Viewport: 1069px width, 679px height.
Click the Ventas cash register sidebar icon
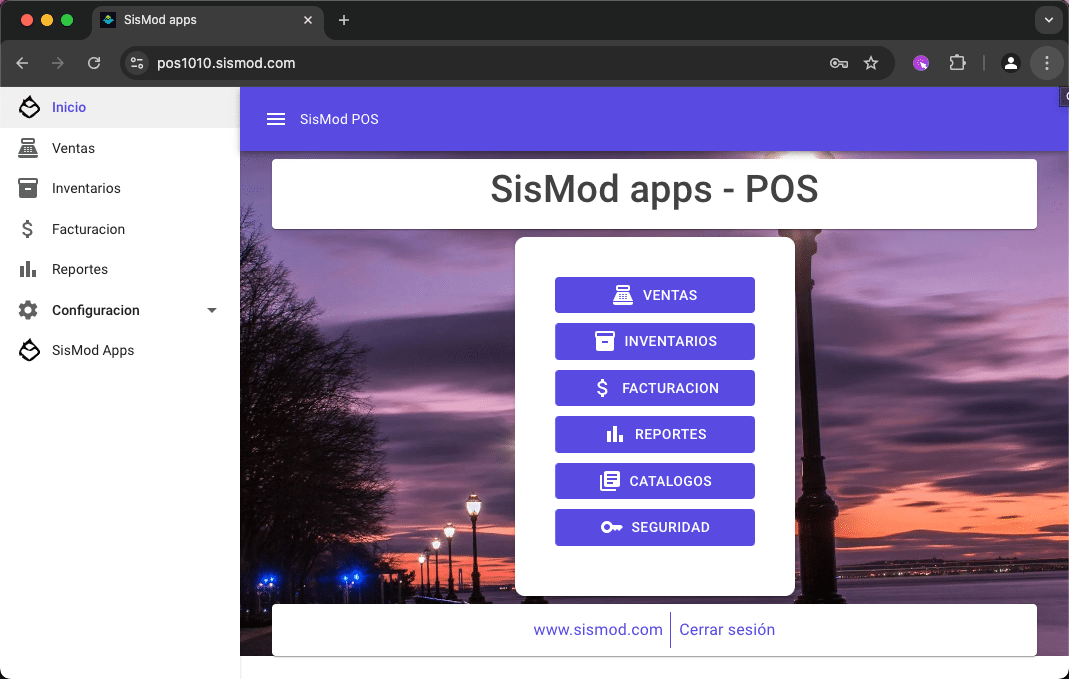pyautogui.click(x=28, y=148)
